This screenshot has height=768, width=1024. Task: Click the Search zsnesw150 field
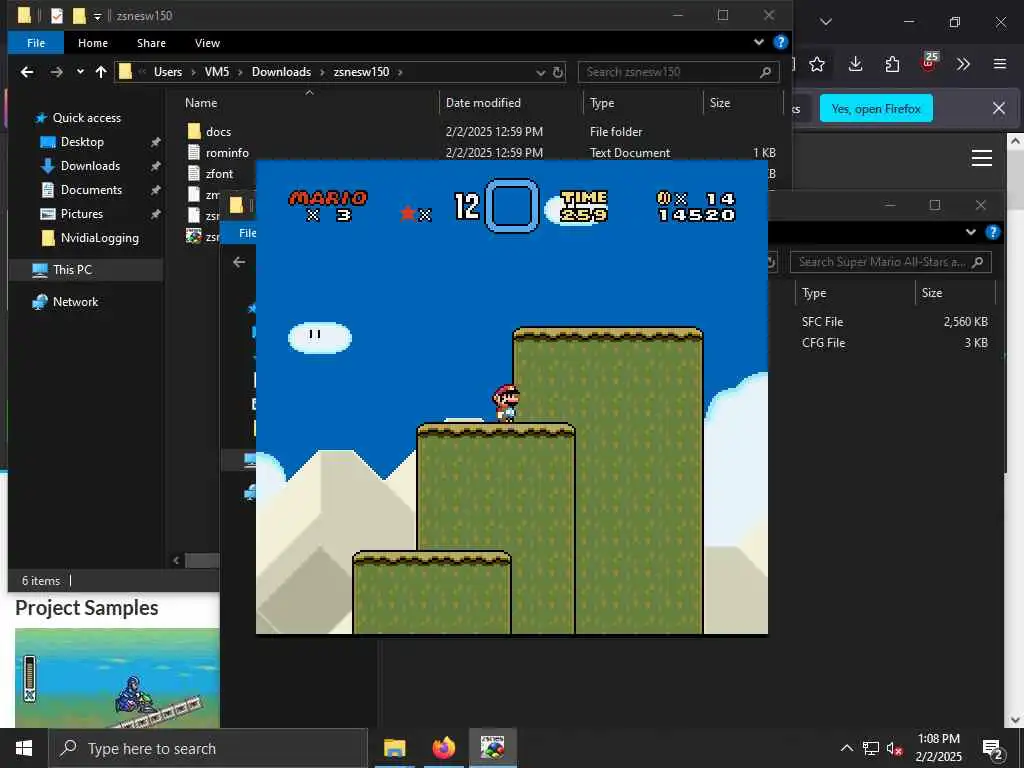[x=678, y=72]
